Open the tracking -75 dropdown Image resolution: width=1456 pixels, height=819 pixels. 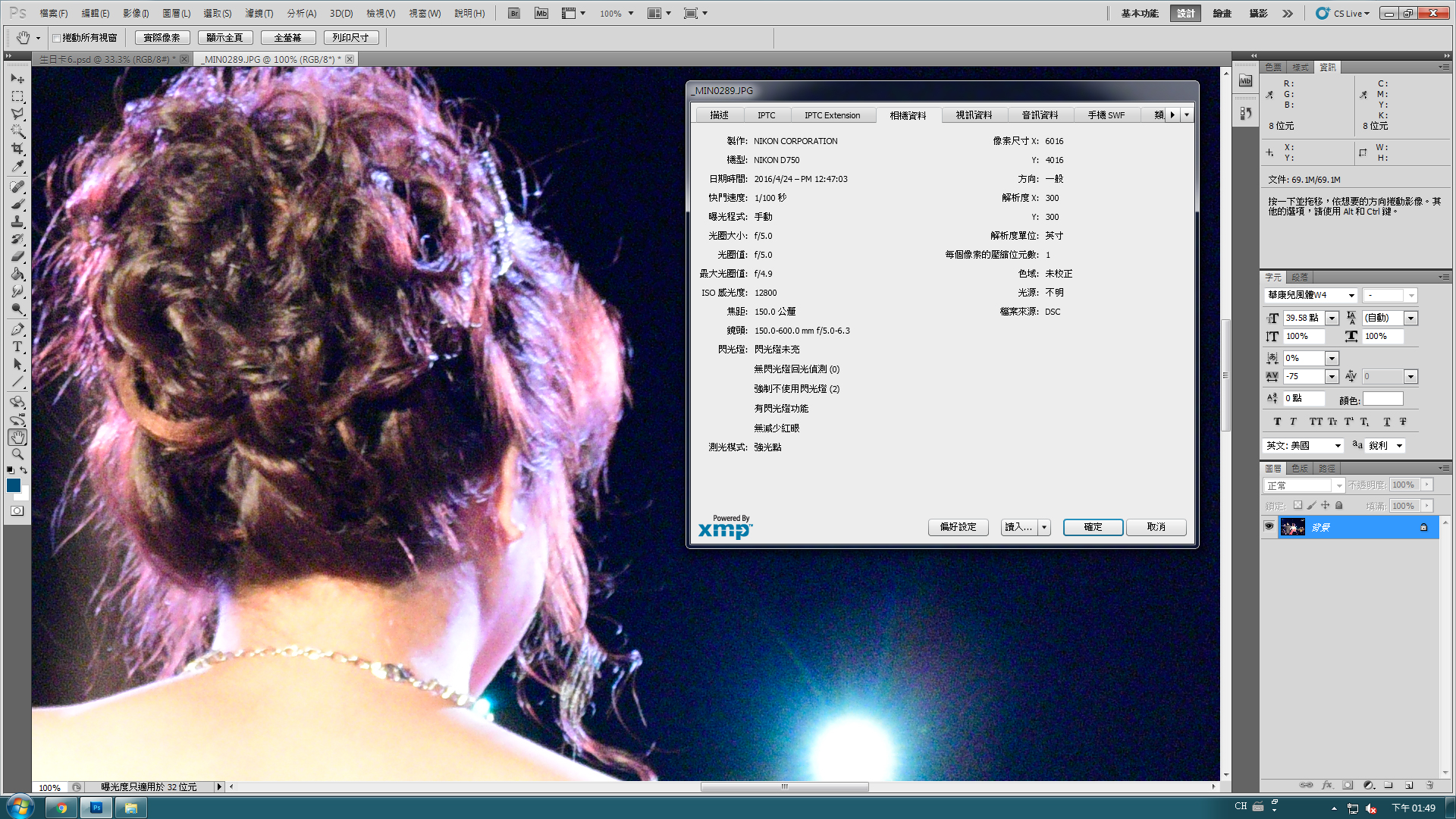tap(1332, 376)
